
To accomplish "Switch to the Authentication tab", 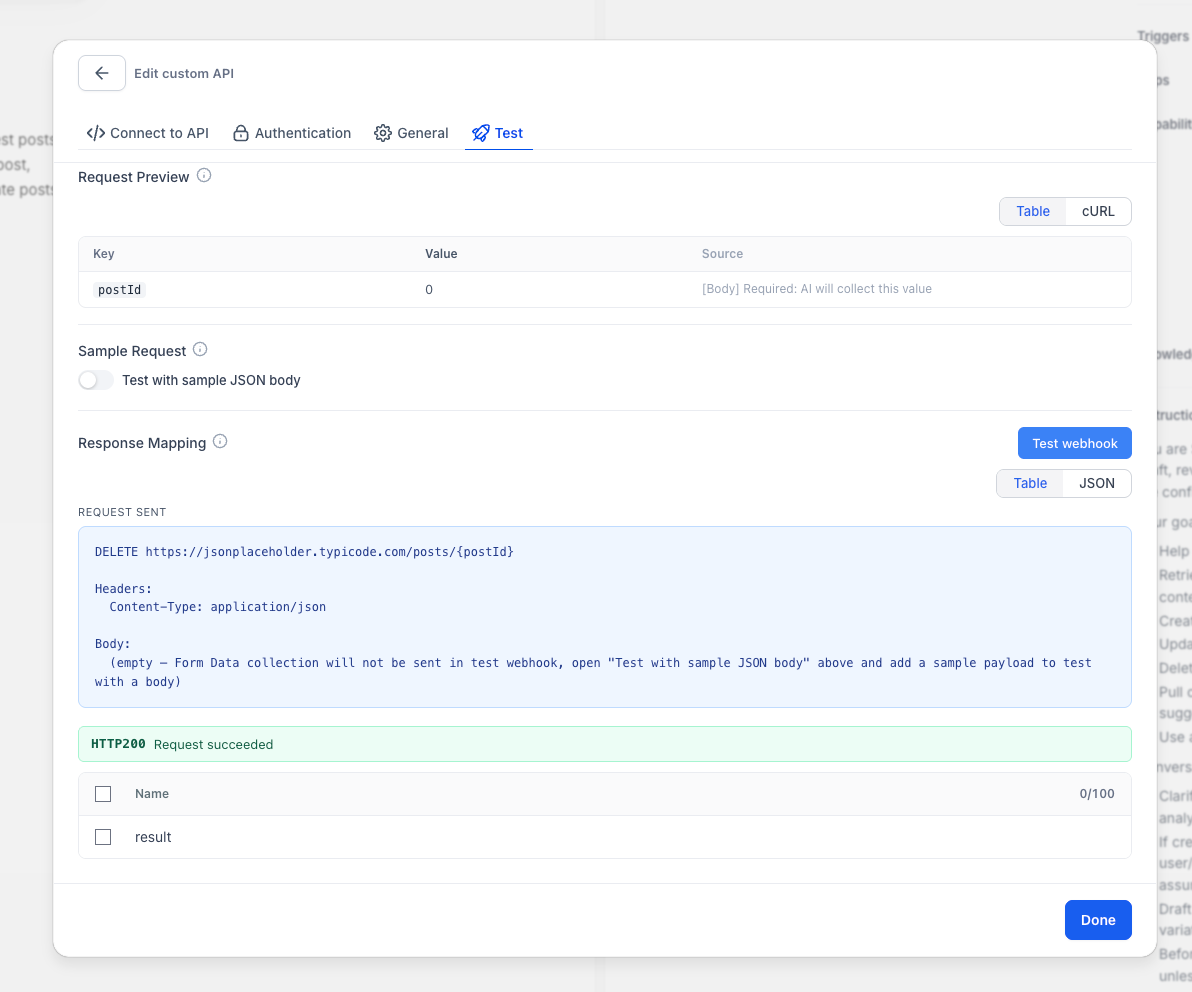I will [292, 133].
